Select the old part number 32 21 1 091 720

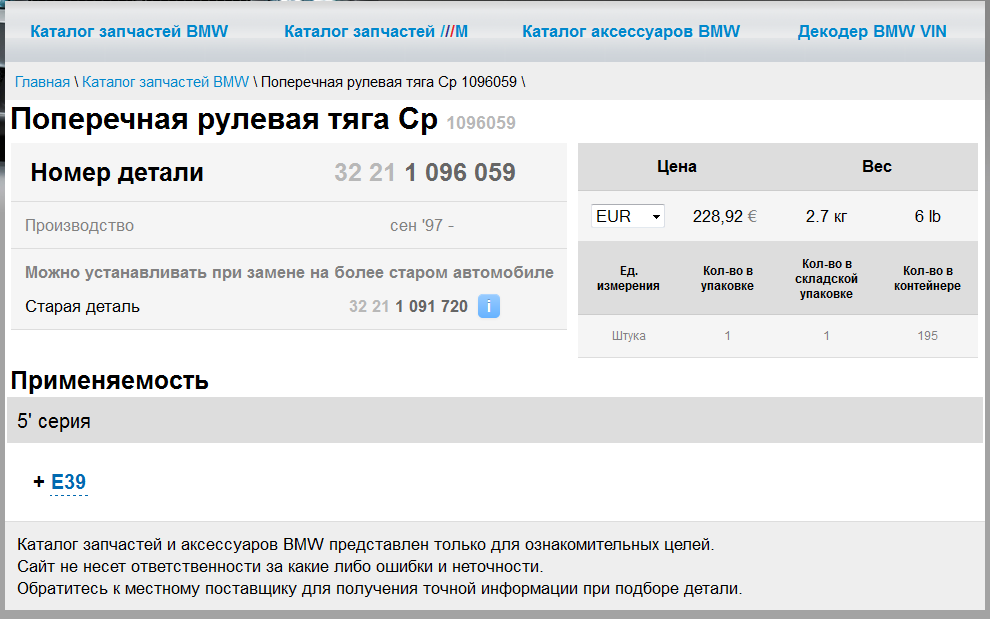(x=409, y=306)
